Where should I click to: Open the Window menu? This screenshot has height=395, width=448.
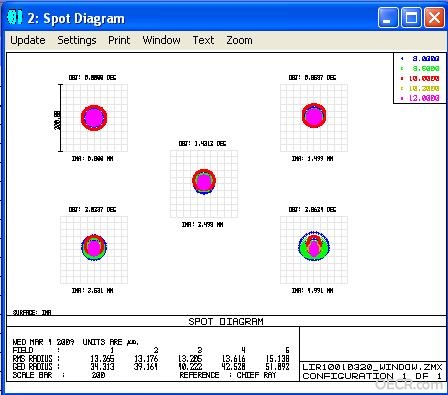161,40
